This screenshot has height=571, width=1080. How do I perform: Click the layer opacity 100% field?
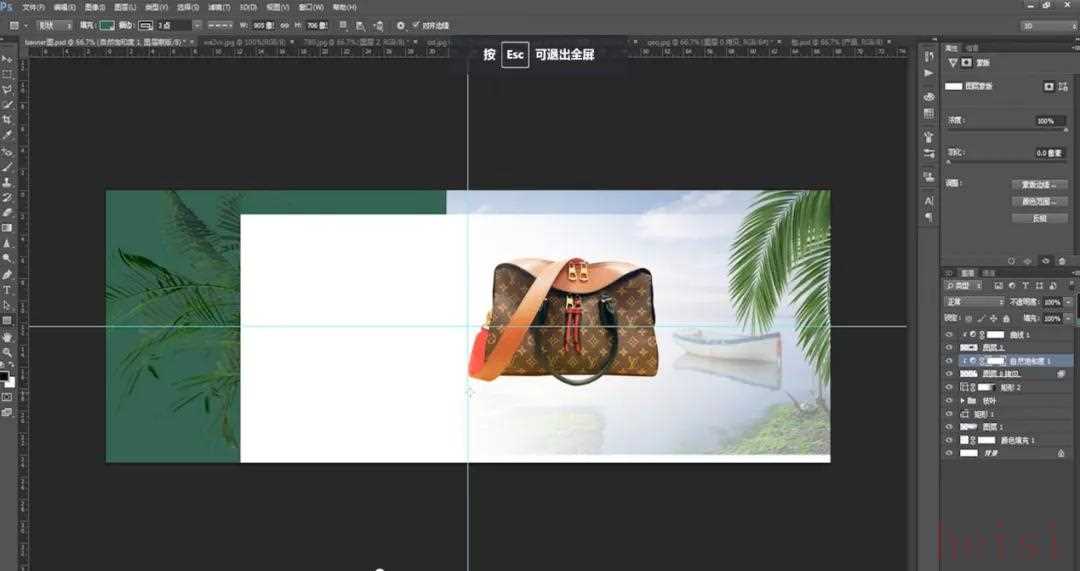1051,301
